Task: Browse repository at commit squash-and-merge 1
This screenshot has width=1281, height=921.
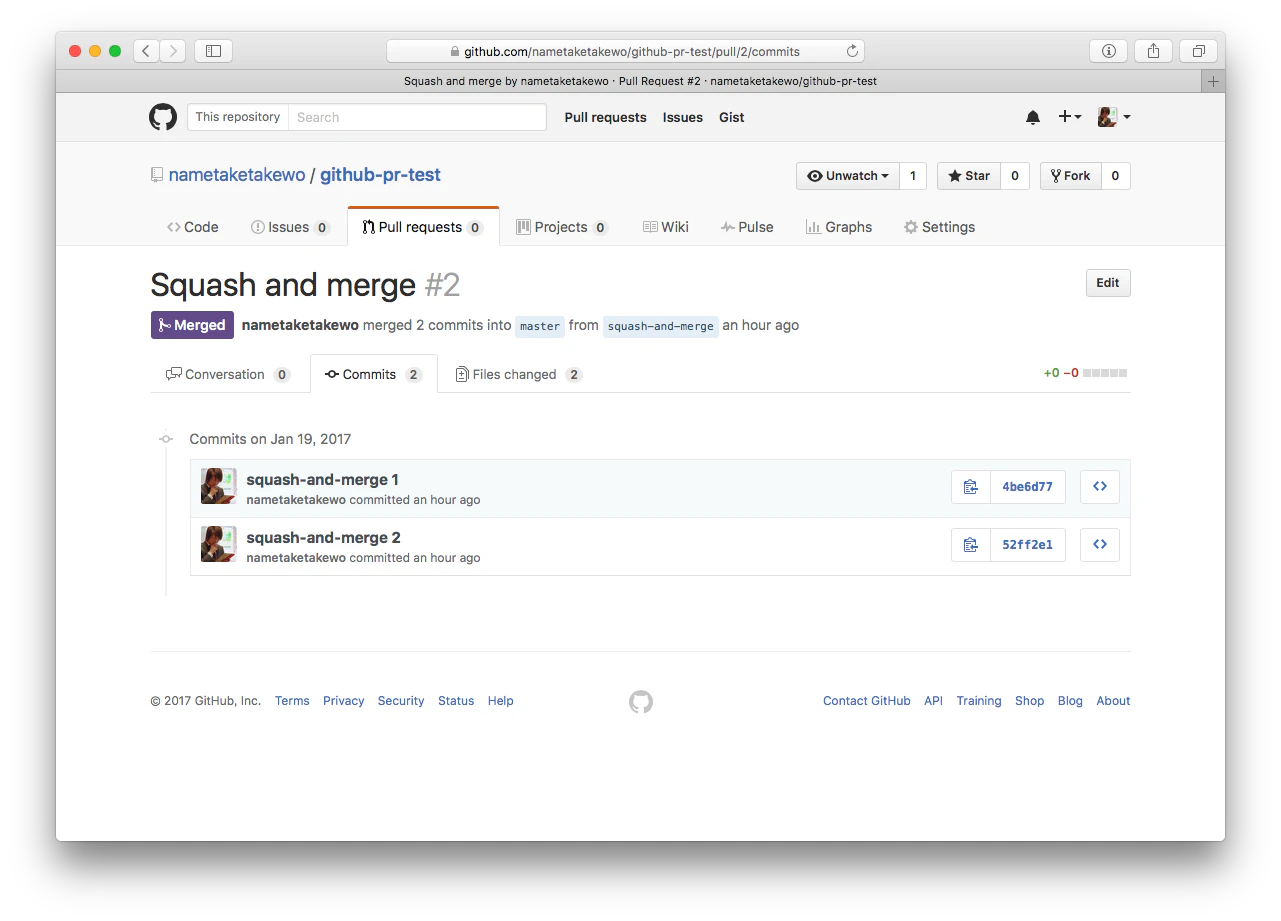Action: point(1100,487)
